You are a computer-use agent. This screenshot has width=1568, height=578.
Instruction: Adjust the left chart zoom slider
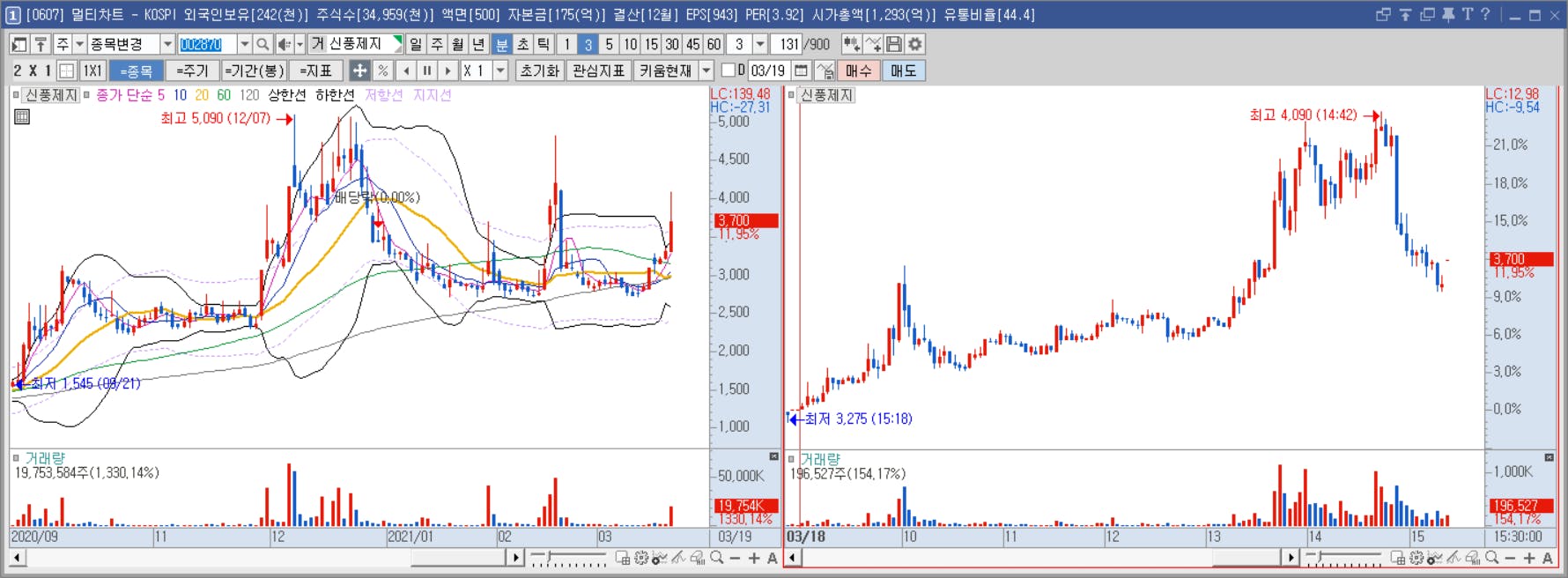pyautogui.click(x=569, y=558)
